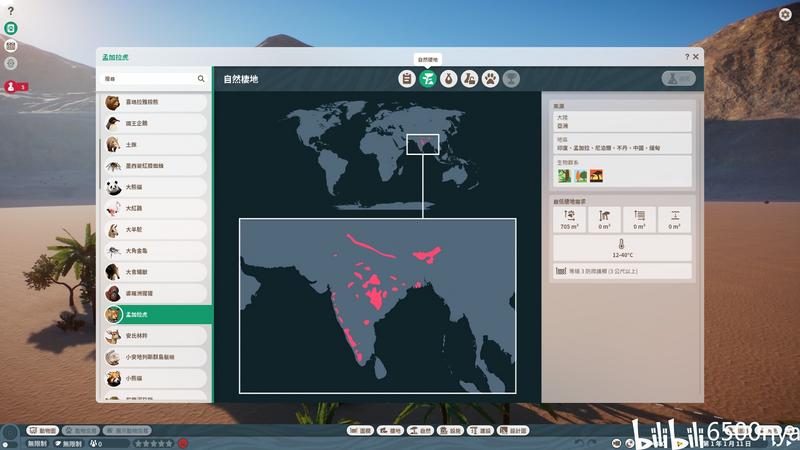
Task: Select the giant panda (大熊貓) entry
Action: 155,187
